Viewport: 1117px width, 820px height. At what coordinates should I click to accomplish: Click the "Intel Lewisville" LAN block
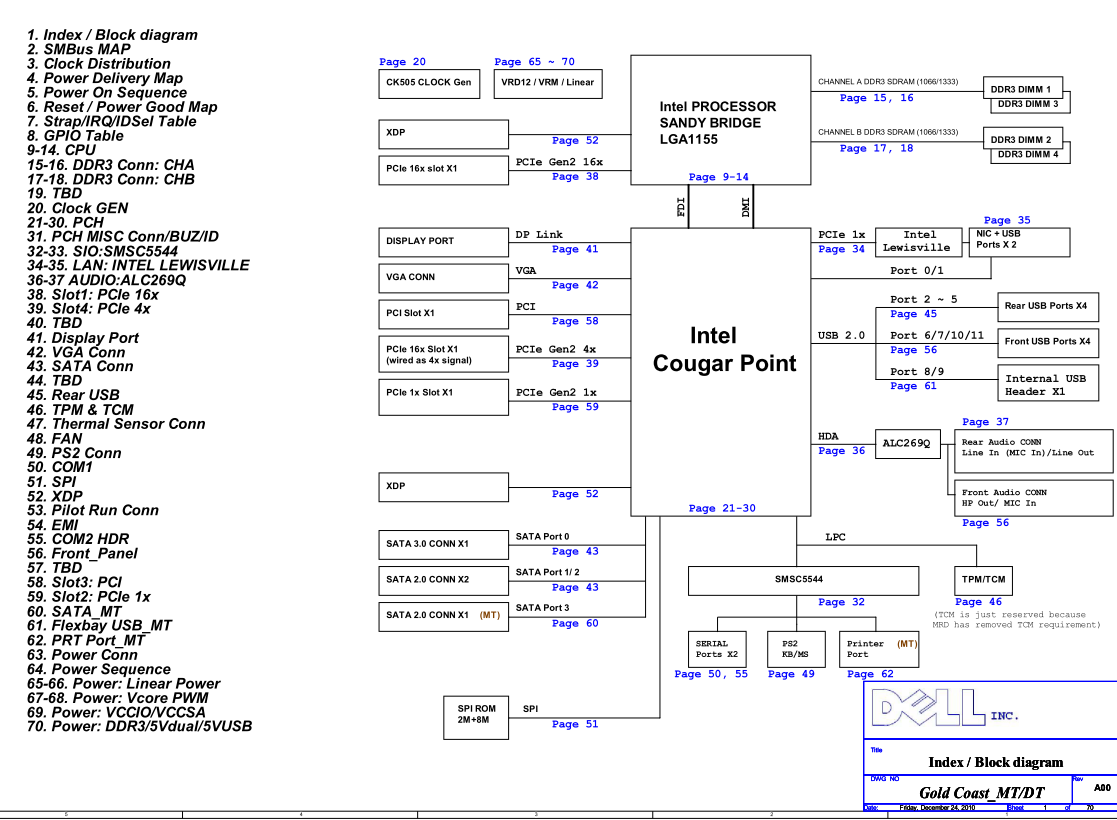pyautogui.click(x=918, y=242)
